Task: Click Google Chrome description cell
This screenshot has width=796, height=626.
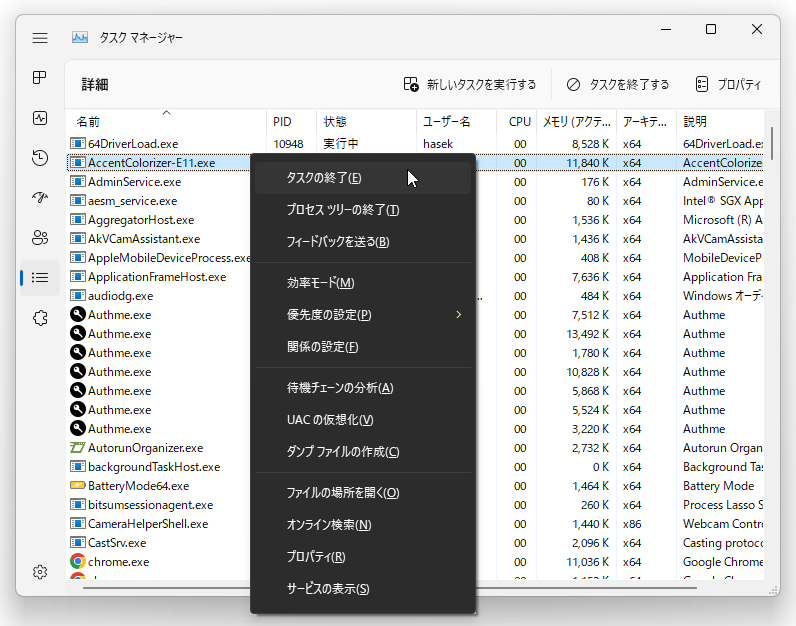Action: [722, 562]
